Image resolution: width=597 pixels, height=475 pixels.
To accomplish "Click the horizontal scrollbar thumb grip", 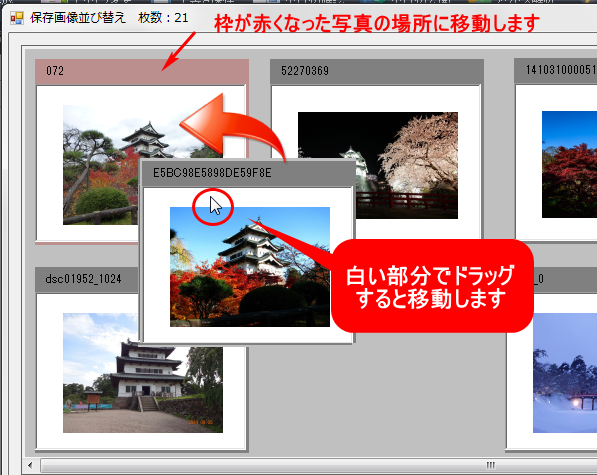I will pos(490,465).
